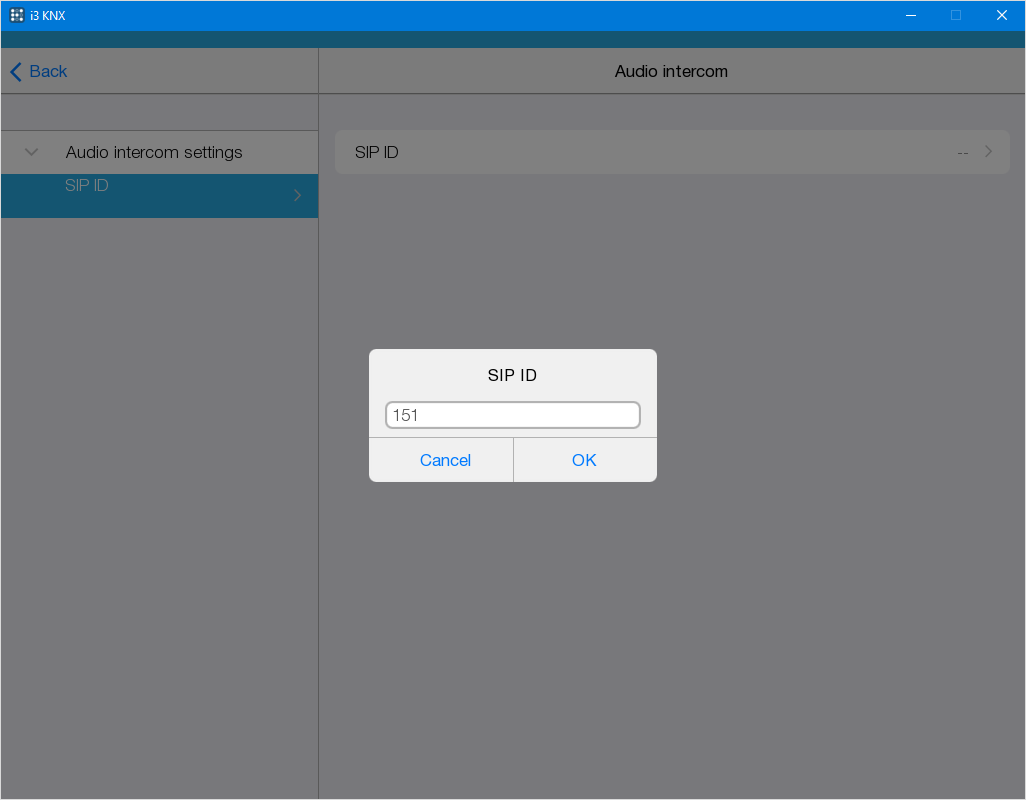The height and width of the screenshot is (800, 1026).
Task: Collapse the Audio intercom settings chevron
Action: [31, 153]
